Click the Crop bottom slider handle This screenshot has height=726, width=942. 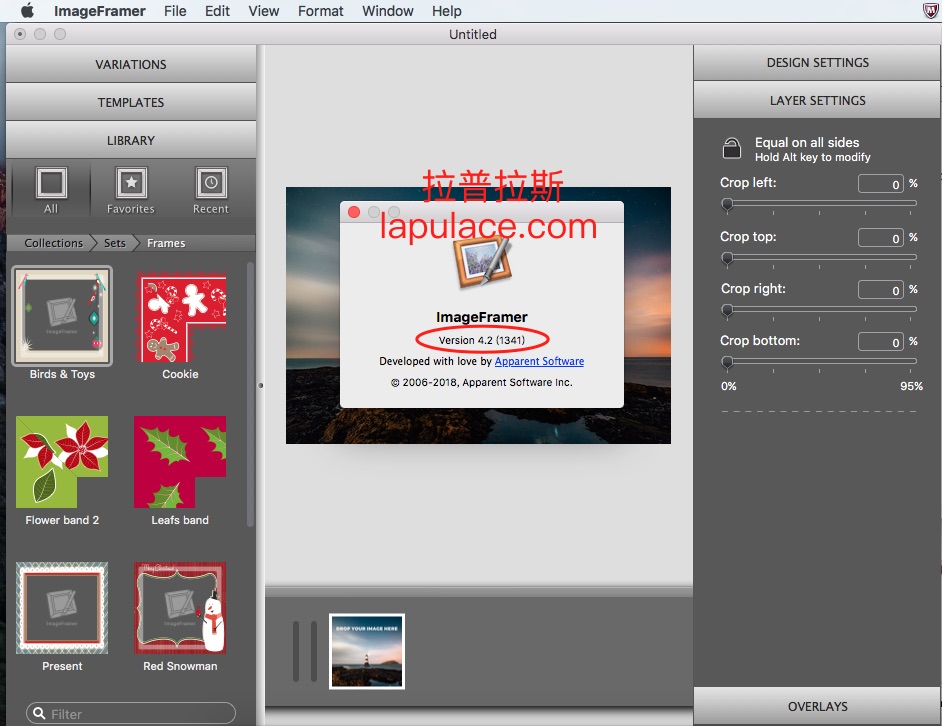(x=727, y=362)
